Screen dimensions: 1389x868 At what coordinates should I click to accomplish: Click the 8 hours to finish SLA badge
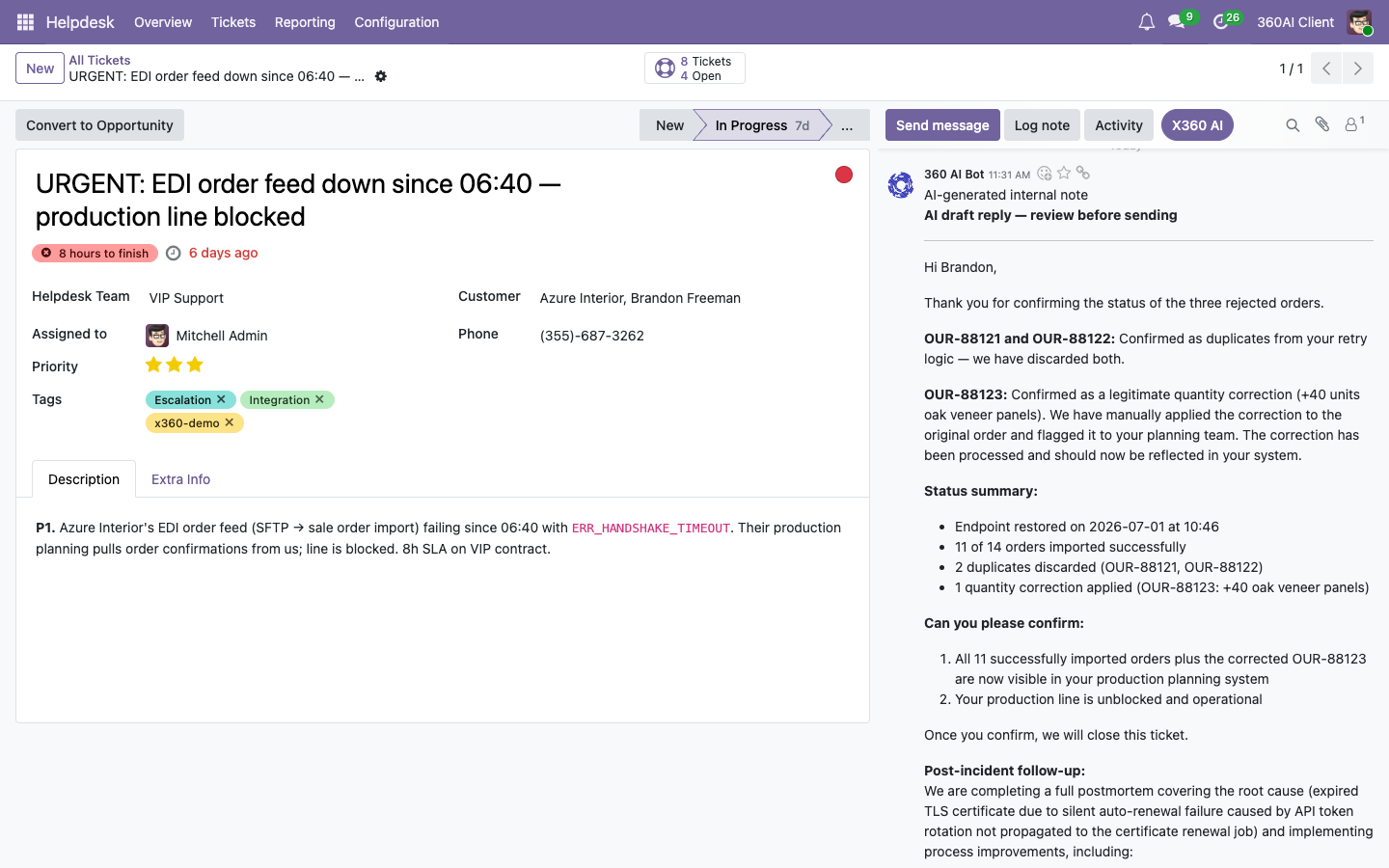click(x=95, y=253)
